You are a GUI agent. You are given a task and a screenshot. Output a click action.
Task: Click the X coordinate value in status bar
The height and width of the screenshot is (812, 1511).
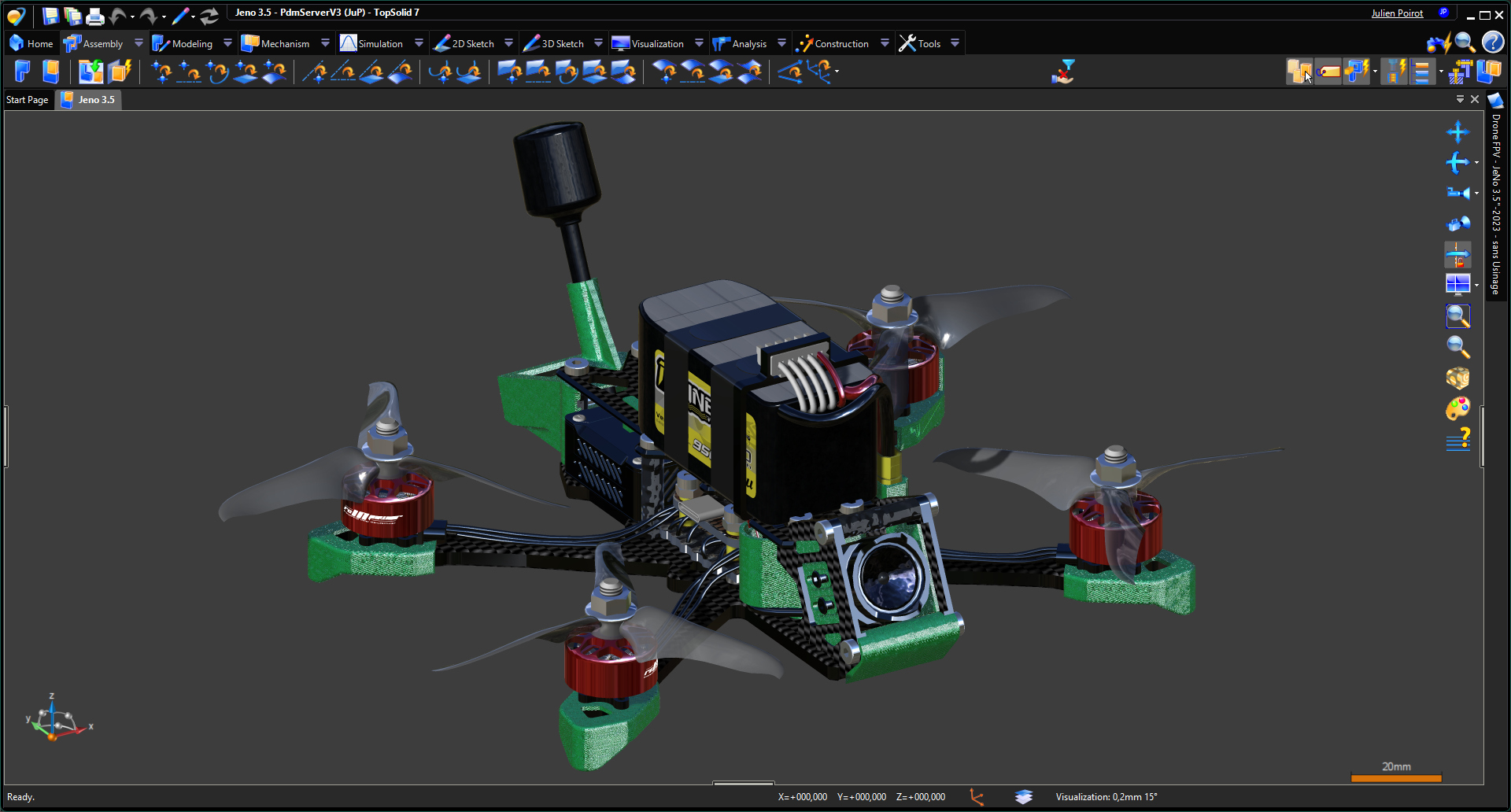tap(803, 797)
